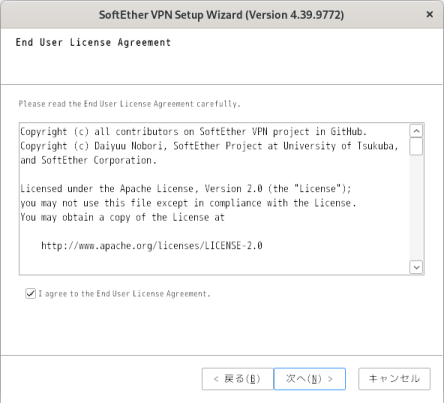Click the "I agree to the End User License Agreement" label

(124, 294)
